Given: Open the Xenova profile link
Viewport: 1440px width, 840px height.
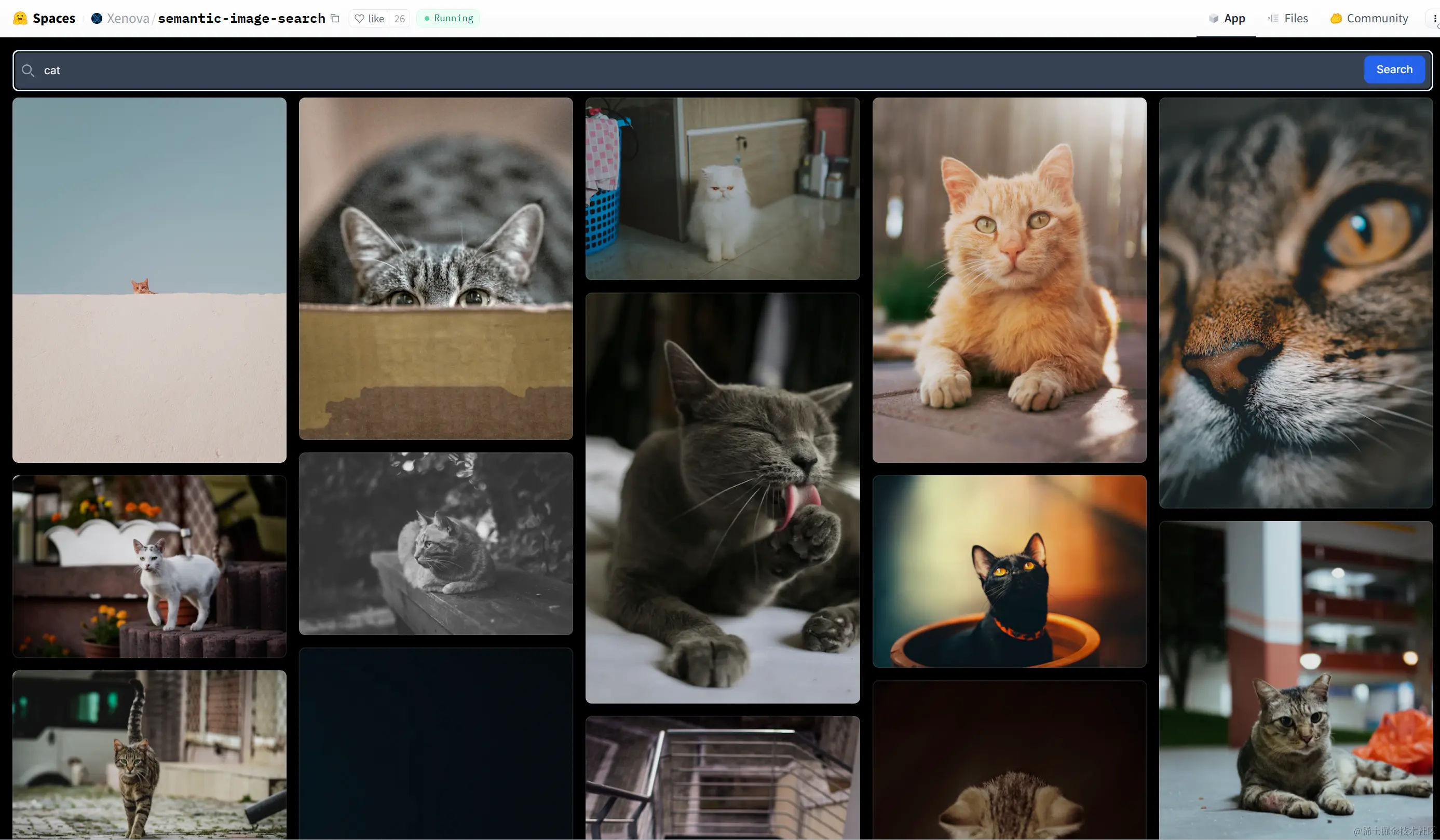Looking at the screenshot, I should coord(128,18).
